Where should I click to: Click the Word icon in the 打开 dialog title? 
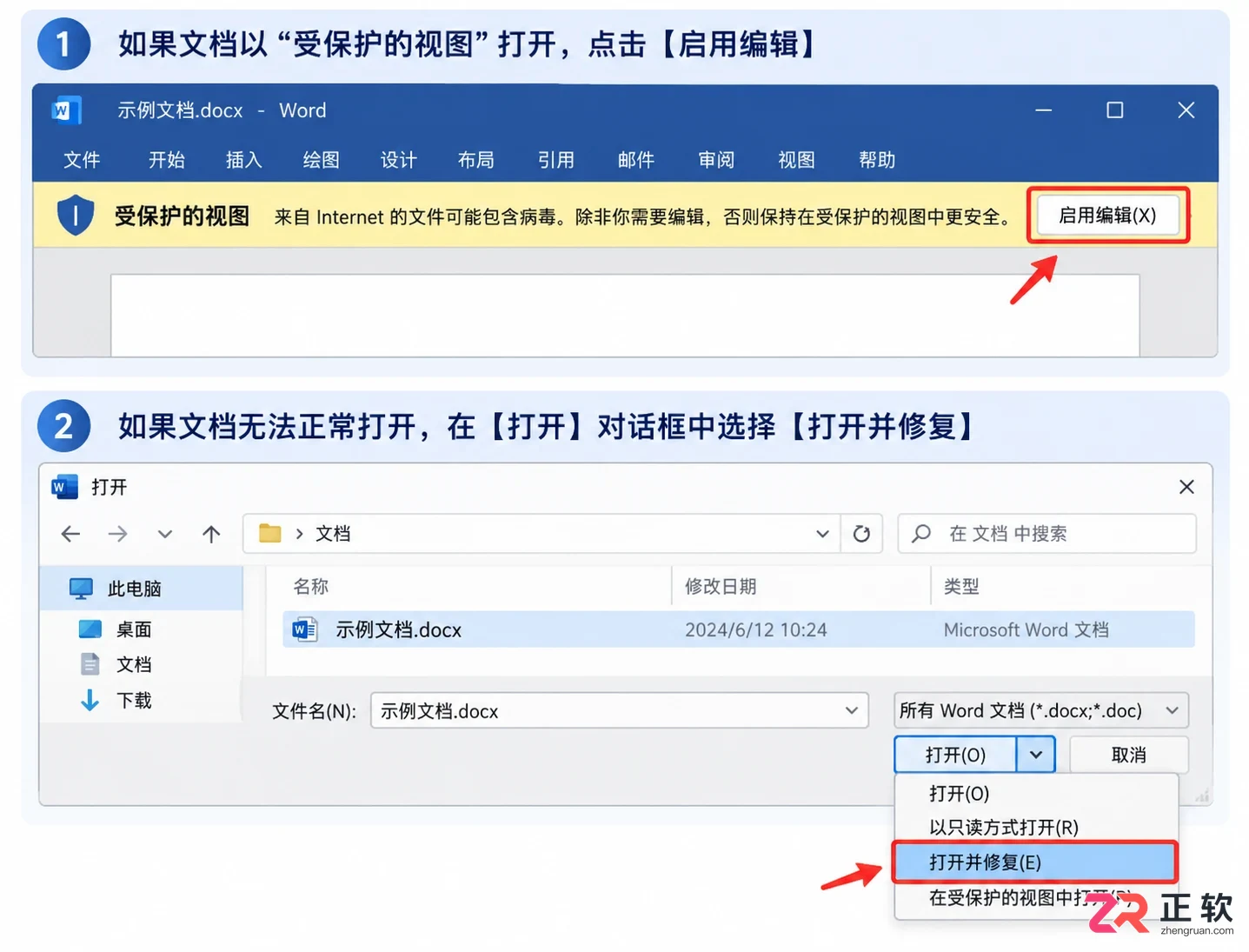click(64, 487)
